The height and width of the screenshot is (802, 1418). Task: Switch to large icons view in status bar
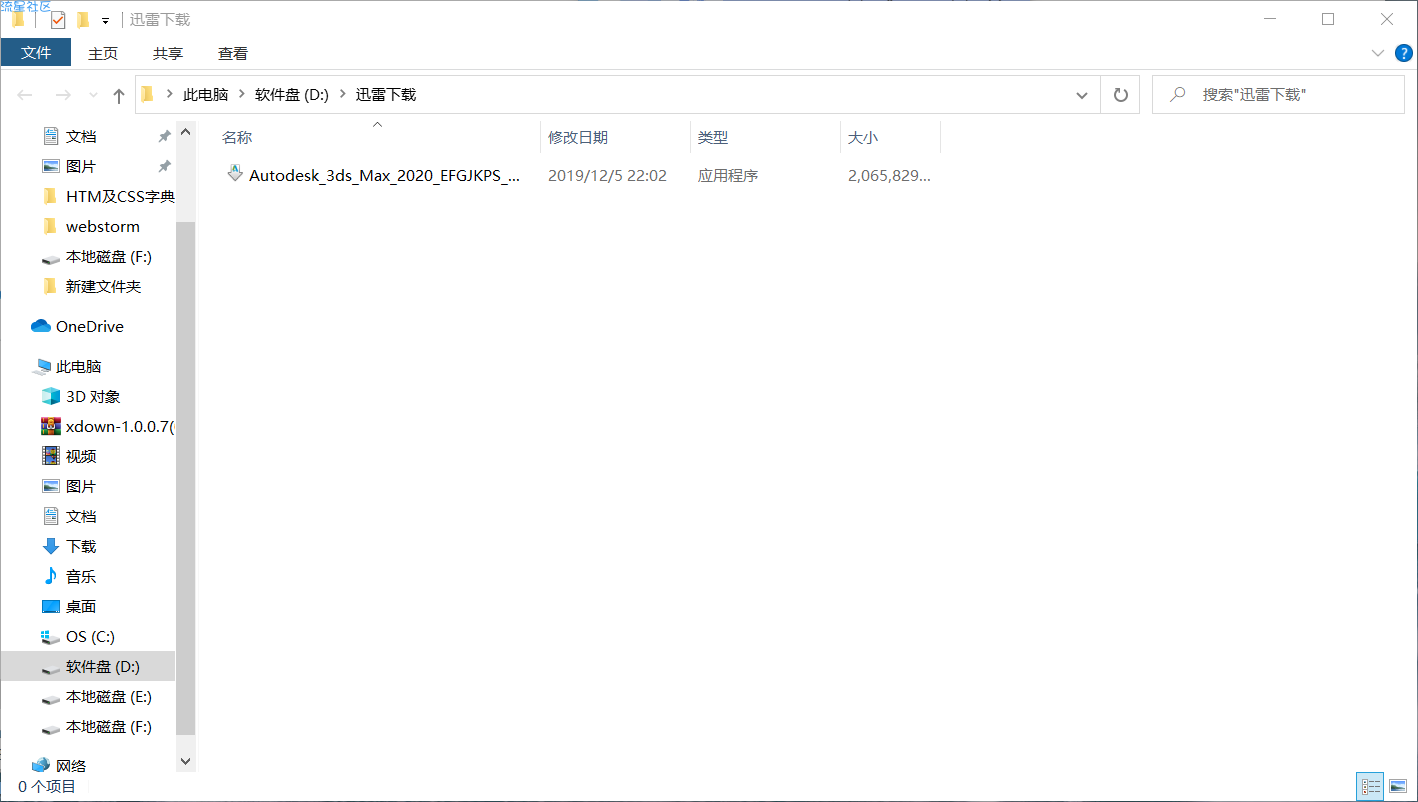coord(1397,786)
